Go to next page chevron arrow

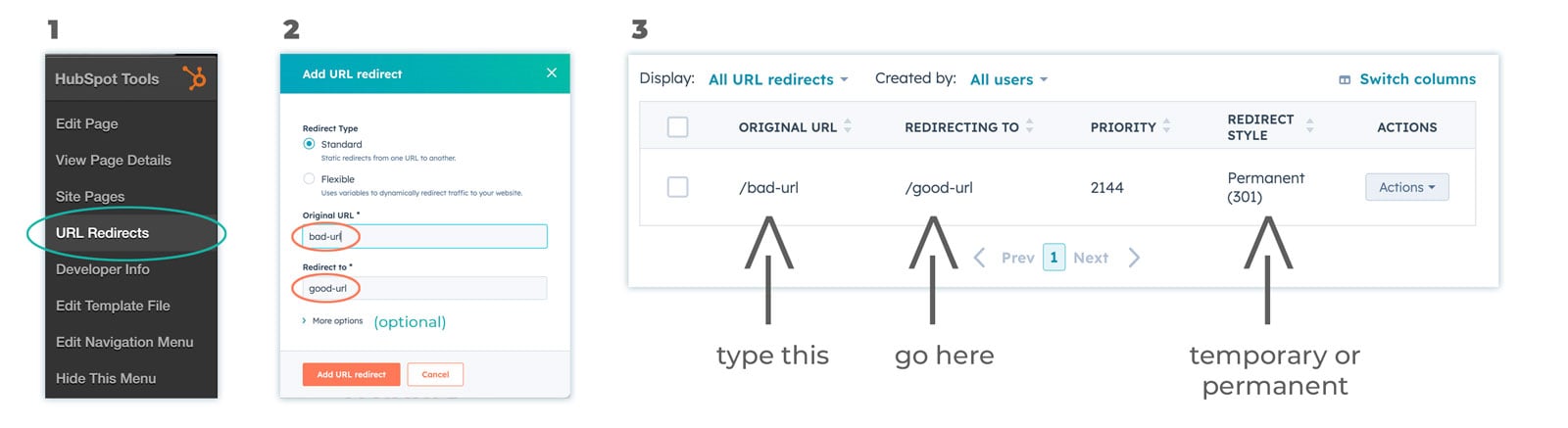click(1134, 258)
